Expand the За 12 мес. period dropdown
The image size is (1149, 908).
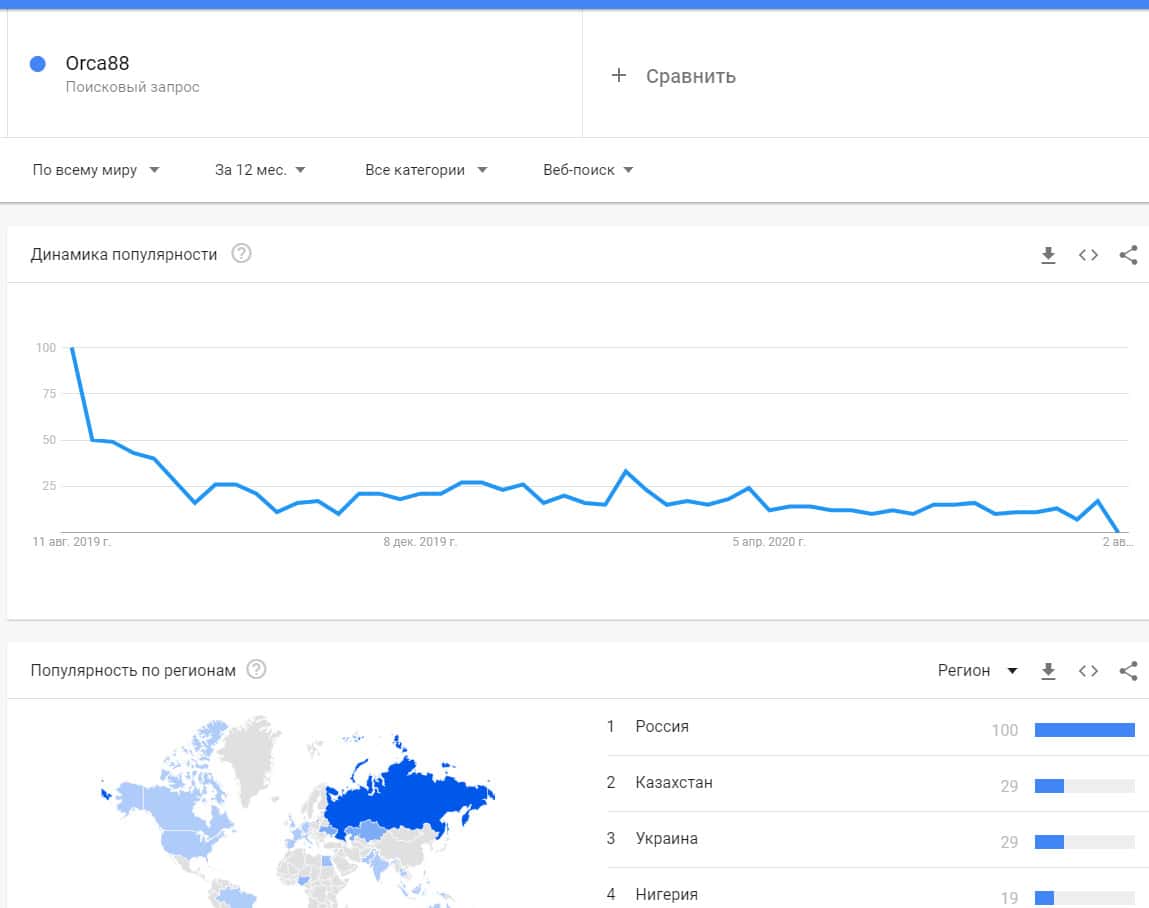tap(260, 170)
